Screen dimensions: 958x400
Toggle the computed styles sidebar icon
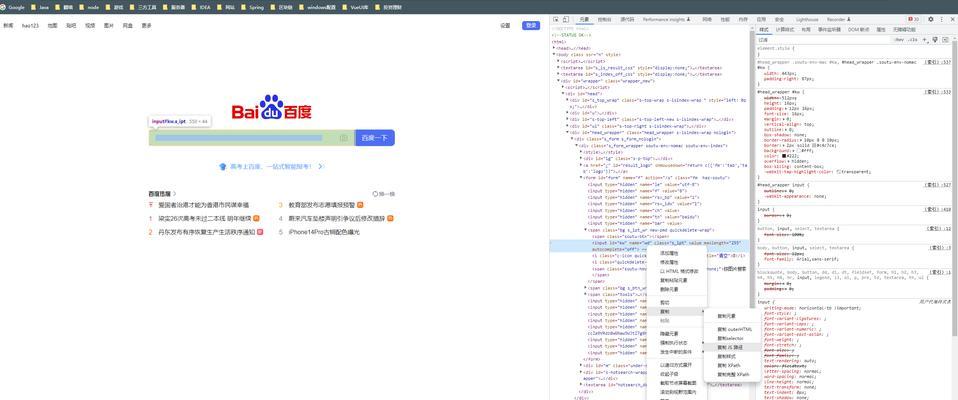[944, 40]
